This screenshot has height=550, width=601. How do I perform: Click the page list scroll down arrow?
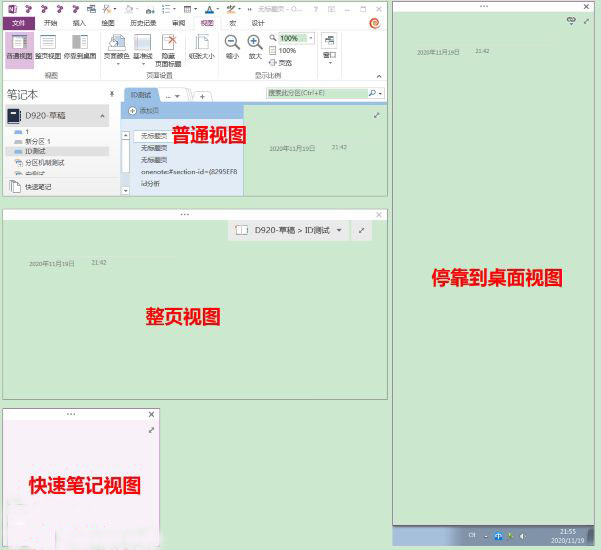(x=126, y=190)
